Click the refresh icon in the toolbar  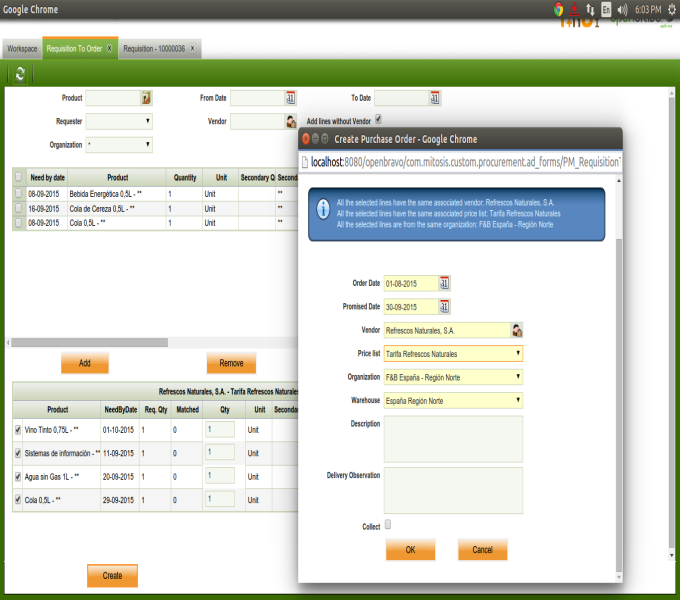pos(20,75)
